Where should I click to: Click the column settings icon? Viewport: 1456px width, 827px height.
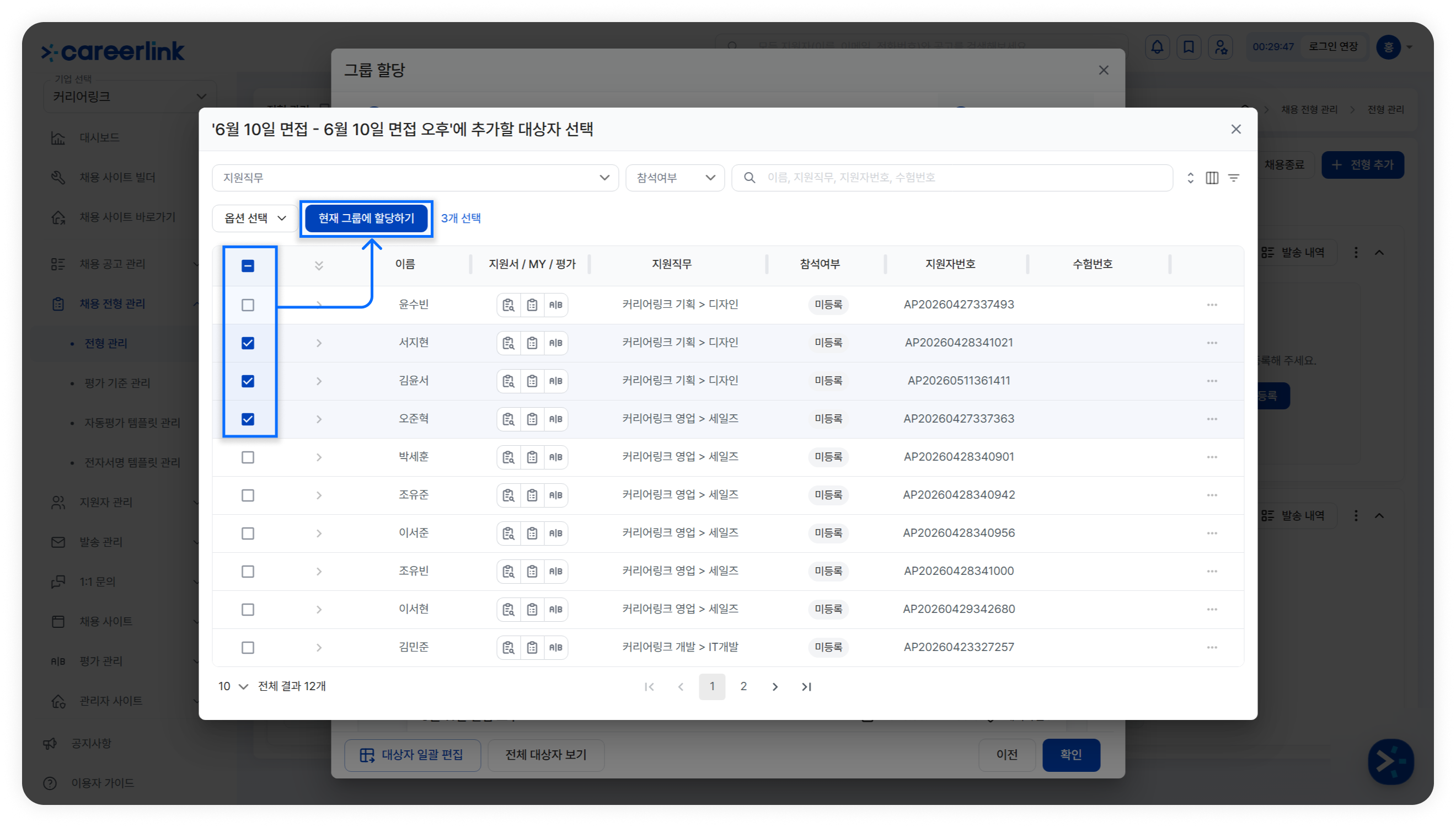point(1212,178)
